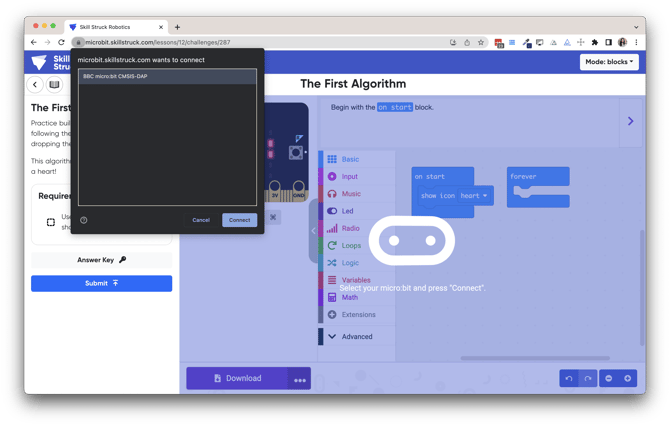The height and width of the screenshot is (426, 670).
Task: Open the Led blocks category
Action: tap(347, 211)
